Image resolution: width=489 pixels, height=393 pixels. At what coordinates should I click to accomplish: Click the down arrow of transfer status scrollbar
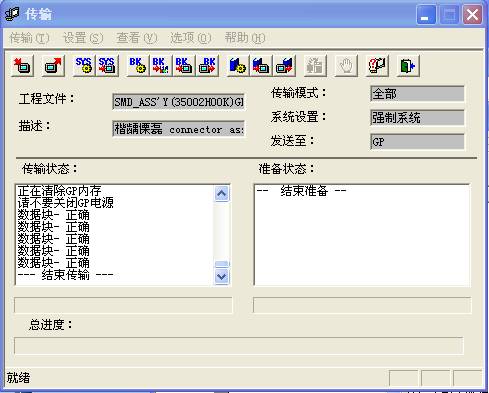[222, 277]
